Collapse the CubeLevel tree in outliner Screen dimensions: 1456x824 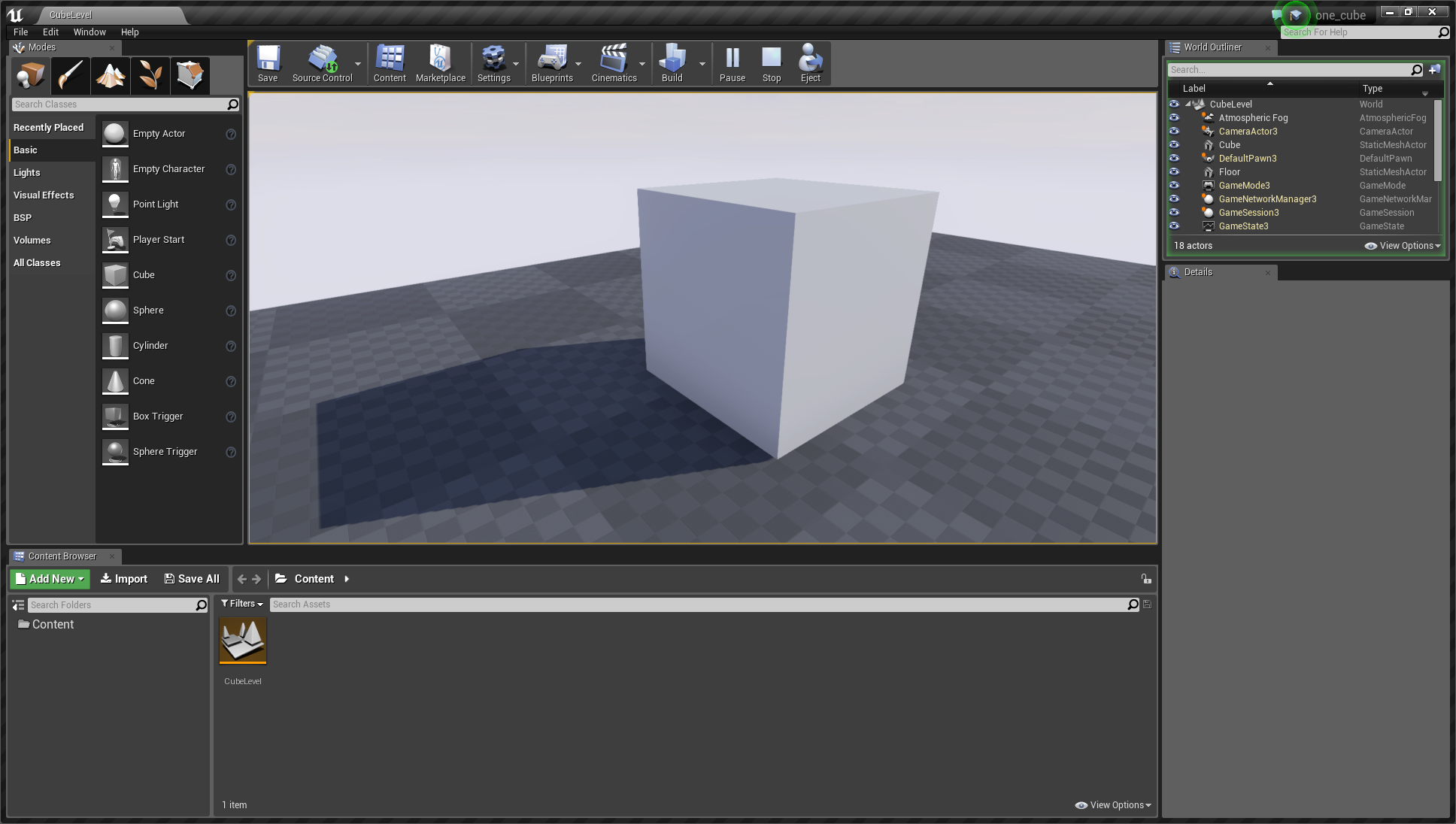pyautogui.click(x=1188, y=105)
